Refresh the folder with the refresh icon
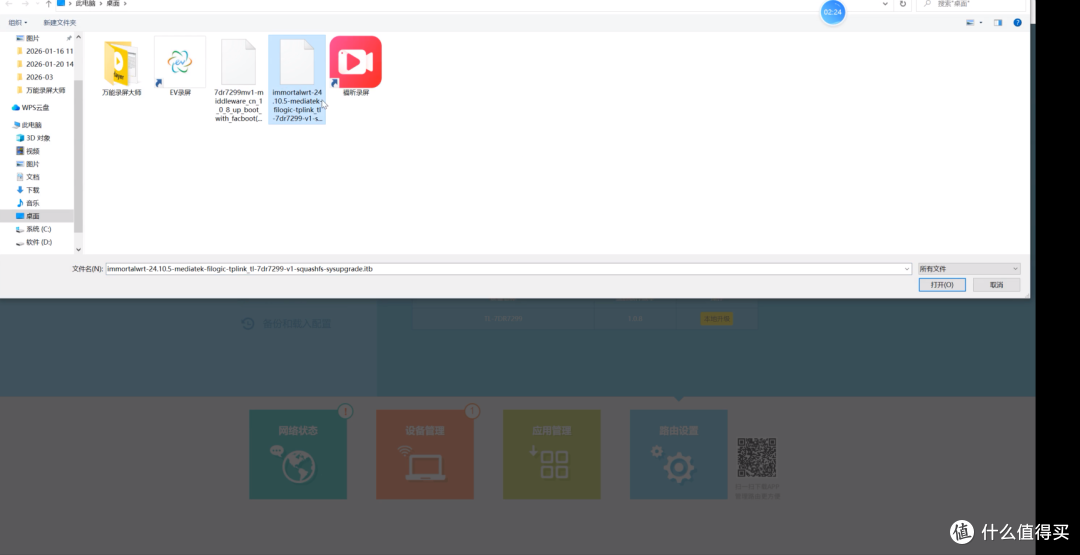The width and height of the screenshot is (1080, 555). pyautogui.click(x=902, y=4)
